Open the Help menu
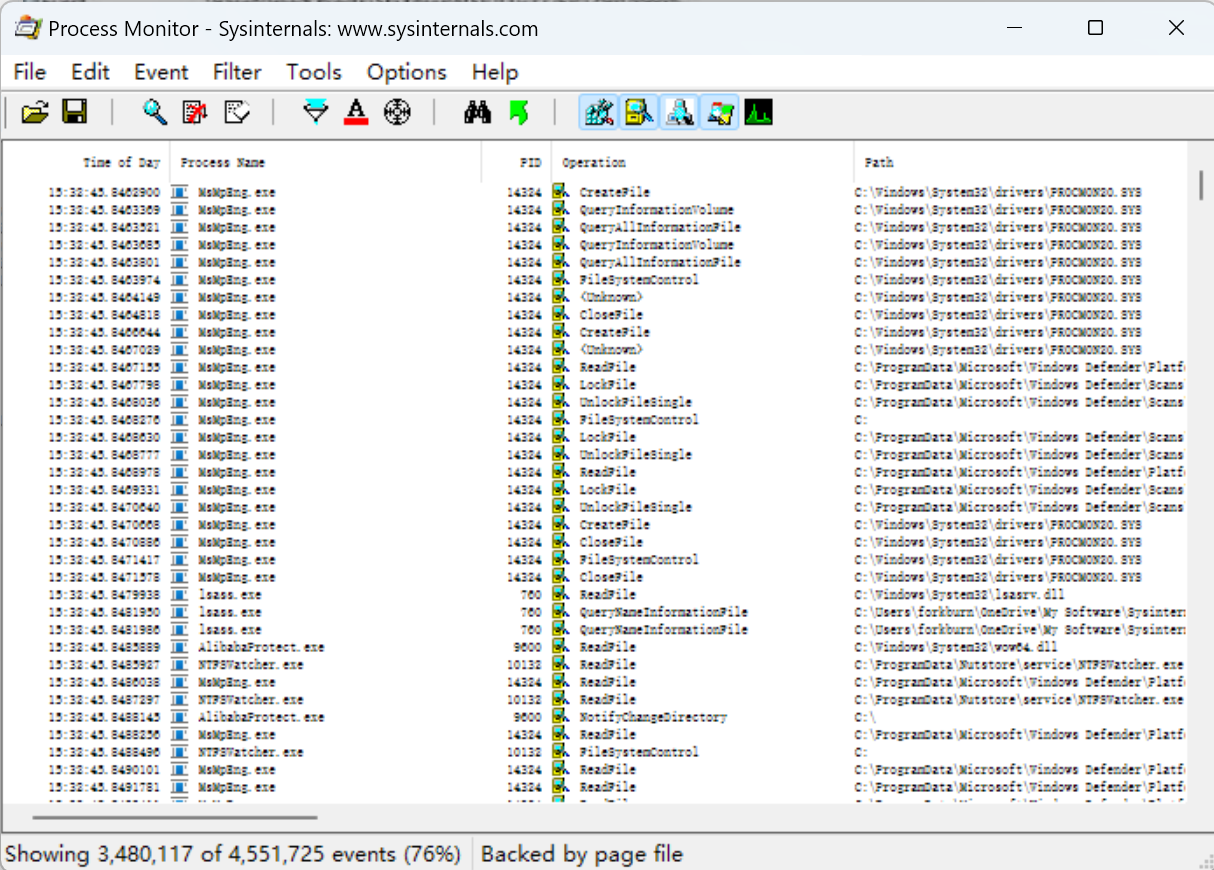This screenshot has height=870, width=1214. 495,72
